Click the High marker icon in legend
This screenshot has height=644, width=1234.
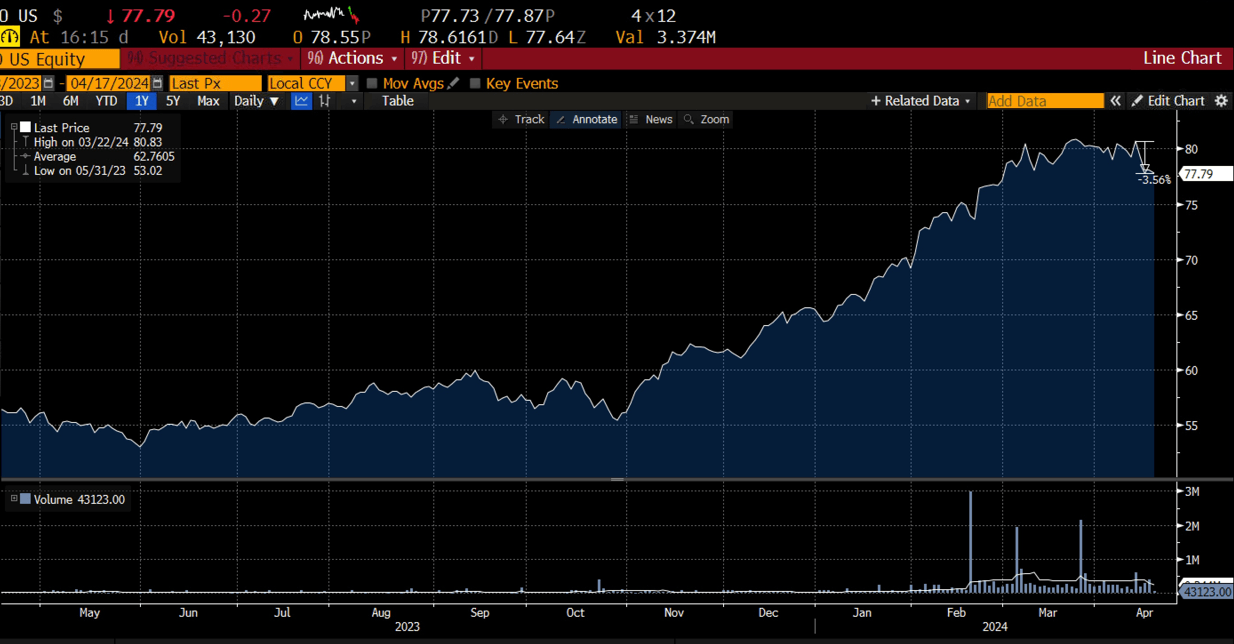pos(25,142)
